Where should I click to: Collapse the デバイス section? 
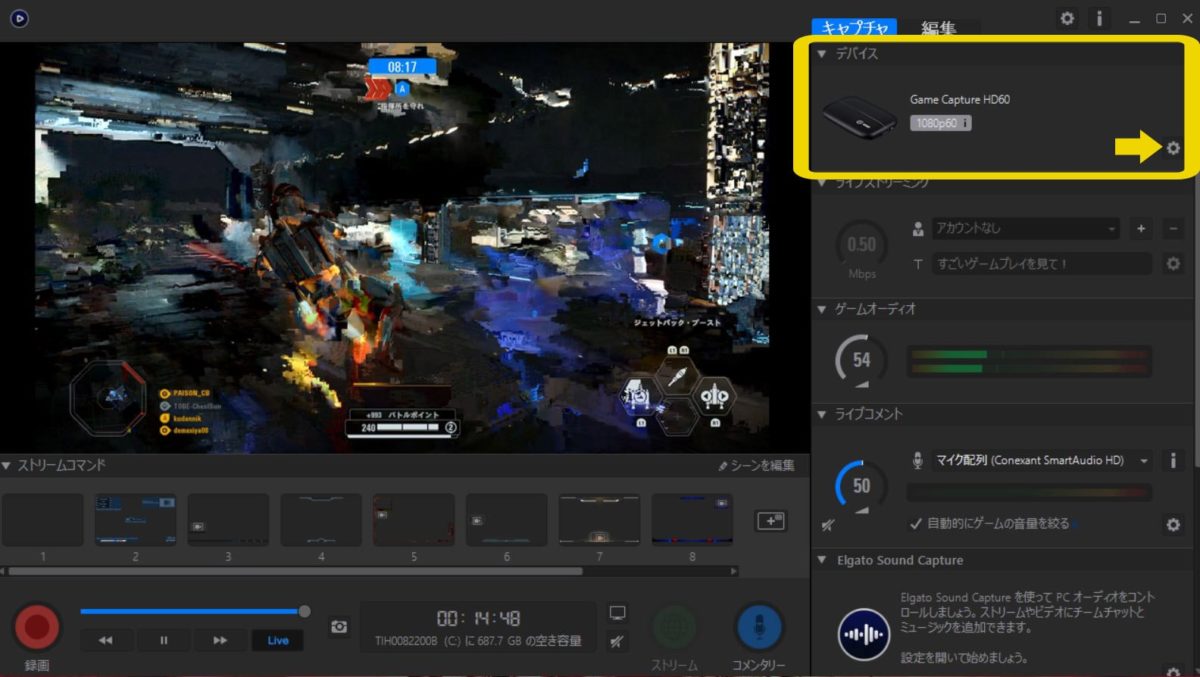822,53
